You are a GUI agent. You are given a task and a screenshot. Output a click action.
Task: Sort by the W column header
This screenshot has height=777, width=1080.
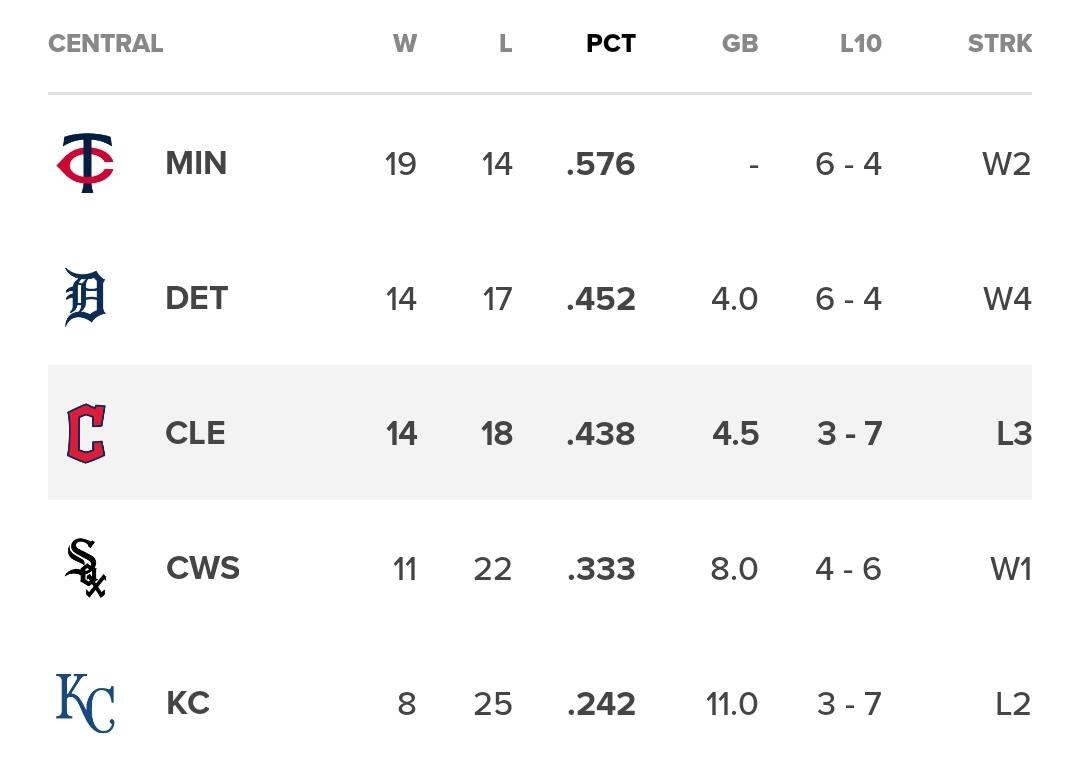tap(404, 44)
